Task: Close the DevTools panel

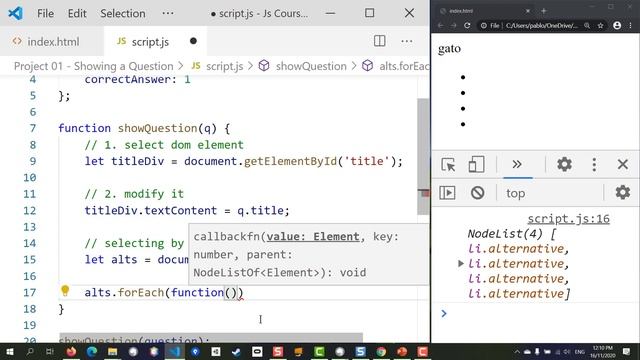Action: pyautogui.click(x=622, y=164)
